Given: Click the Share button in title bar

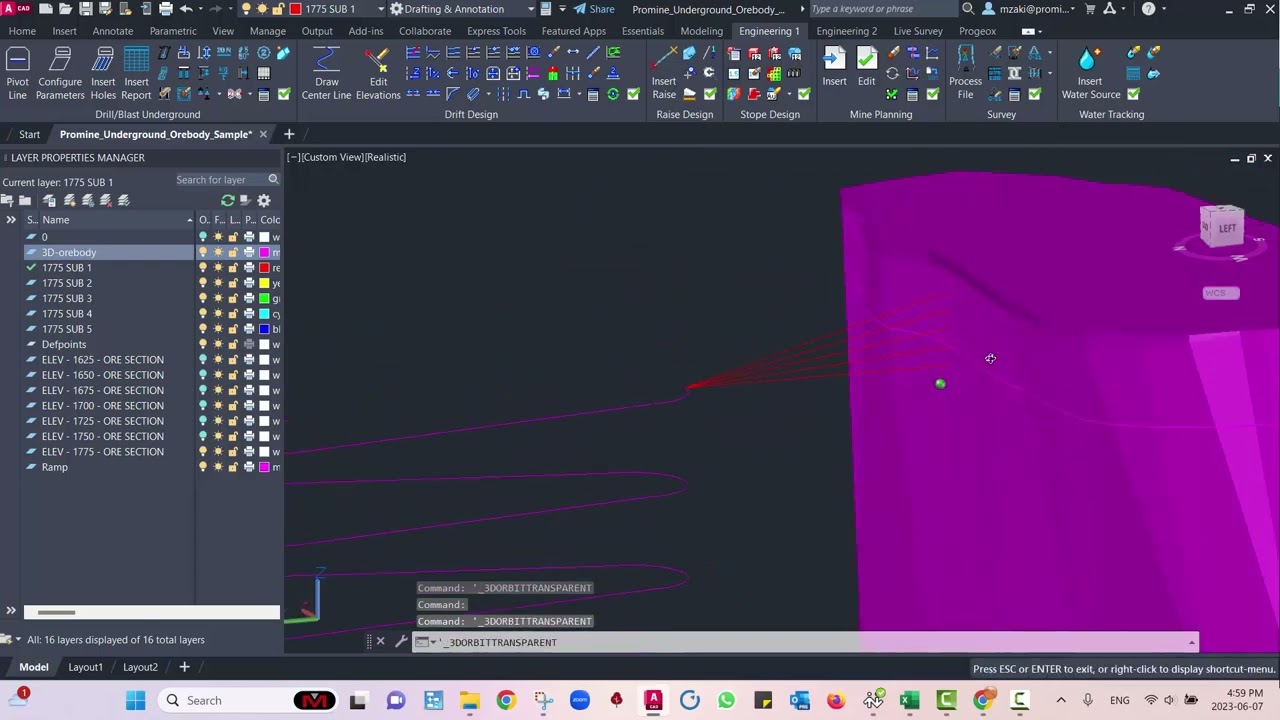Looking at the screenshot, I should pyautogui.click(x=594, y=9).
